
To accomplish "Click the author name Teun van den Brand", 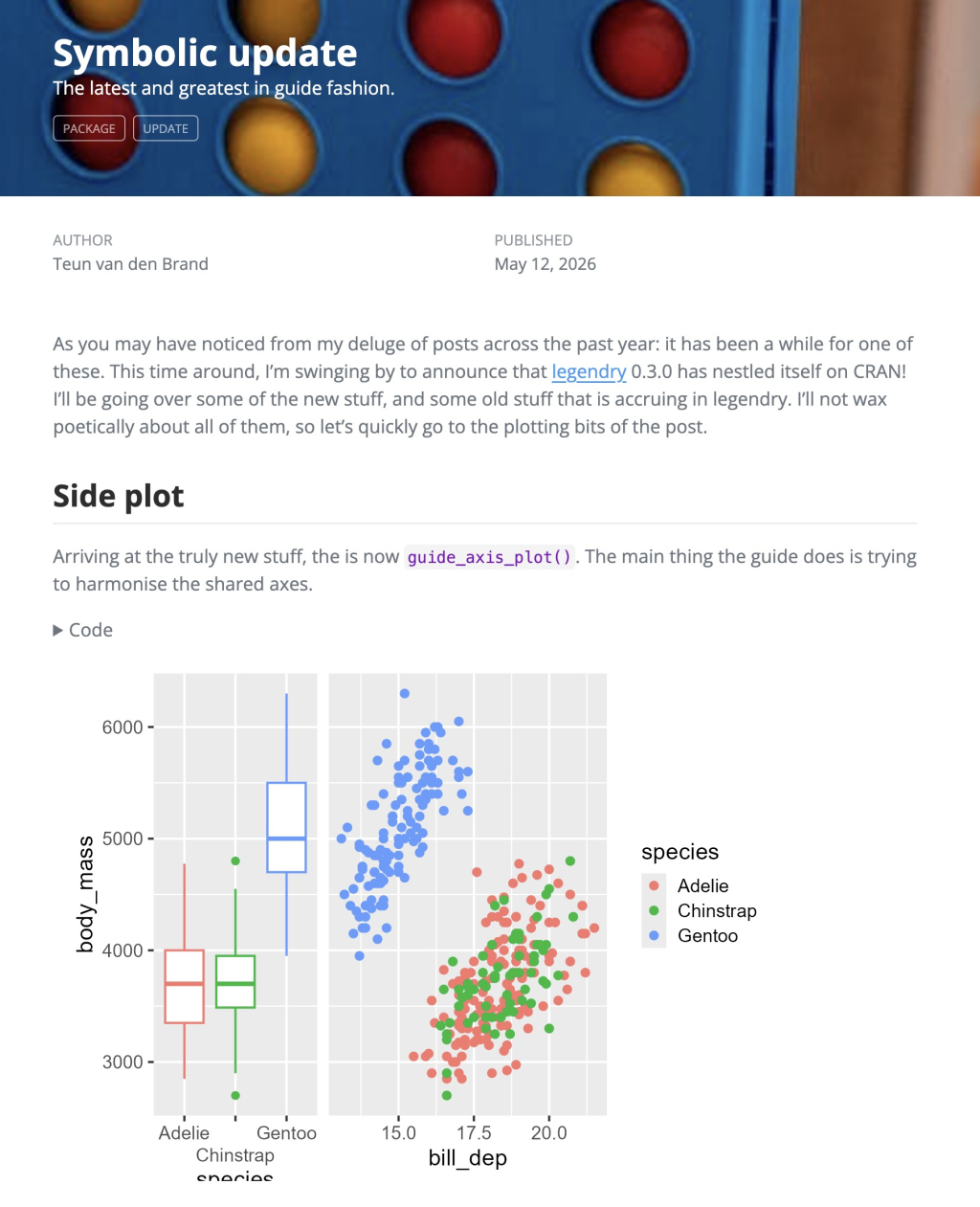I will coord(130,264).
